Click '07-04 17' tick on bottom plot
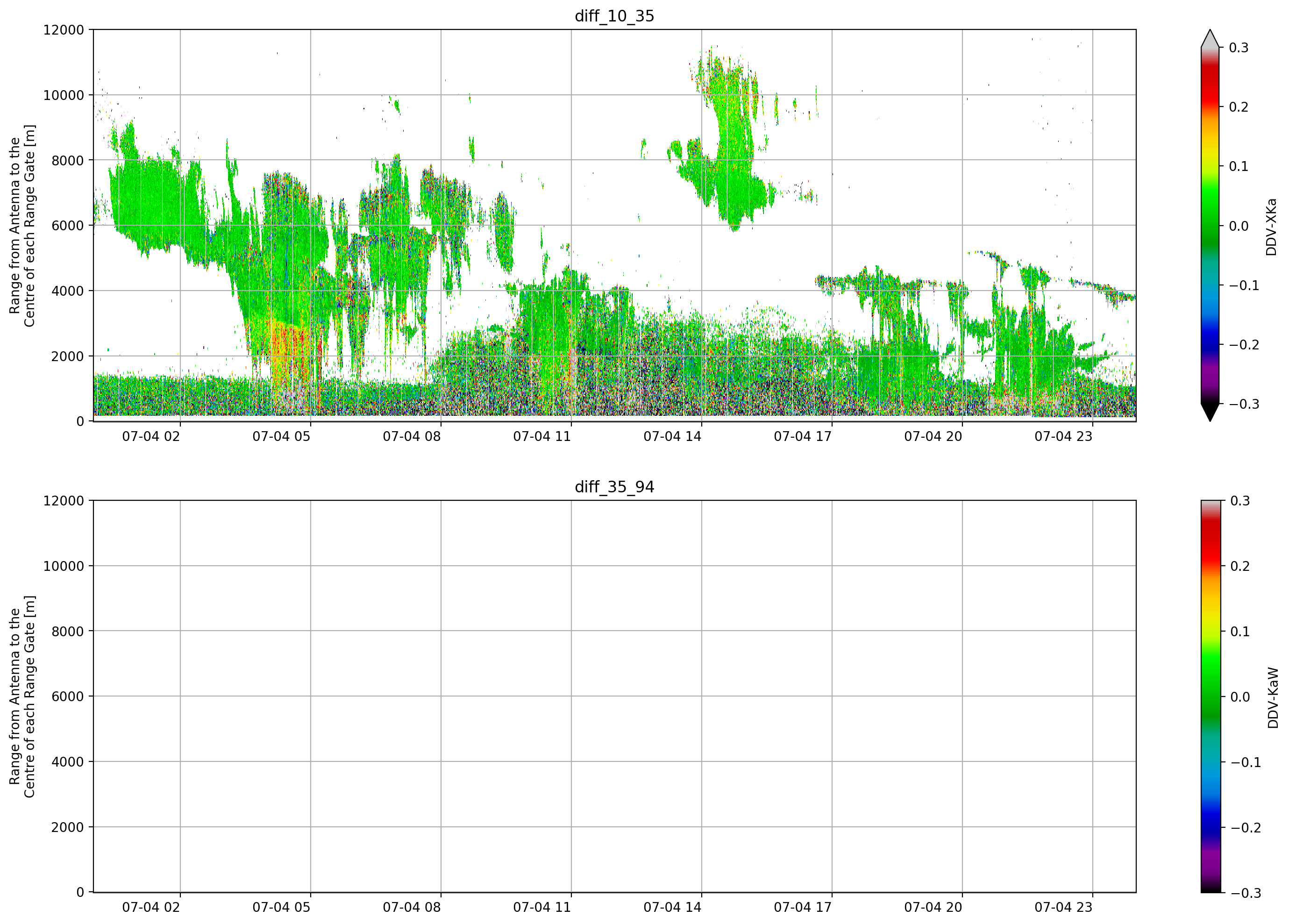1289x924 pixels. point(803,908)
